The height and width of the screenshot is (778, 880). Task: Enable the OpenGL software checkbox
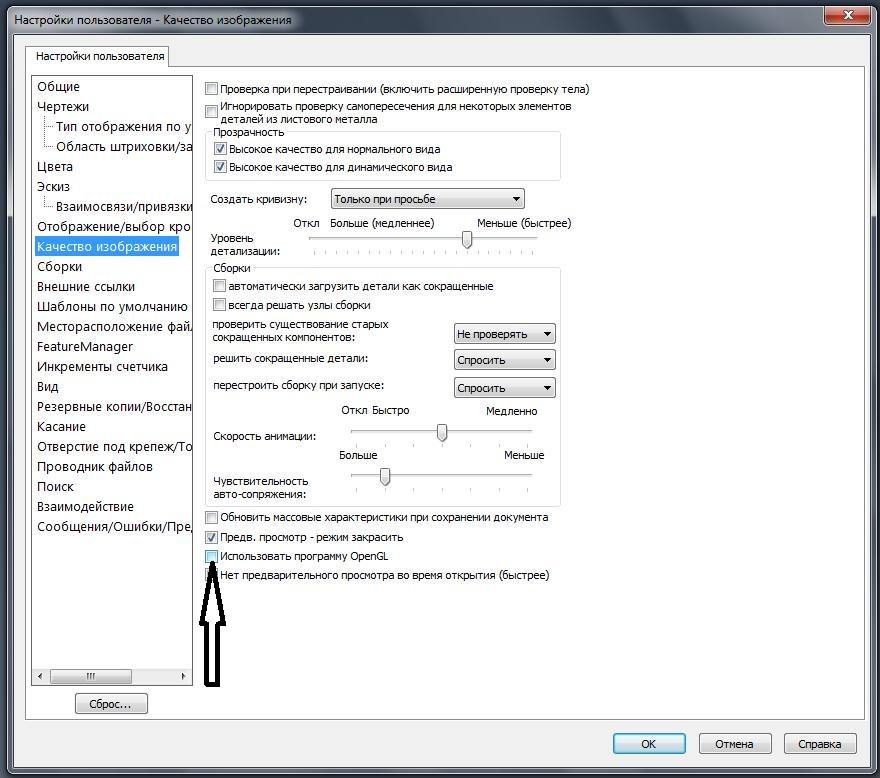click(x=211, y=556)
